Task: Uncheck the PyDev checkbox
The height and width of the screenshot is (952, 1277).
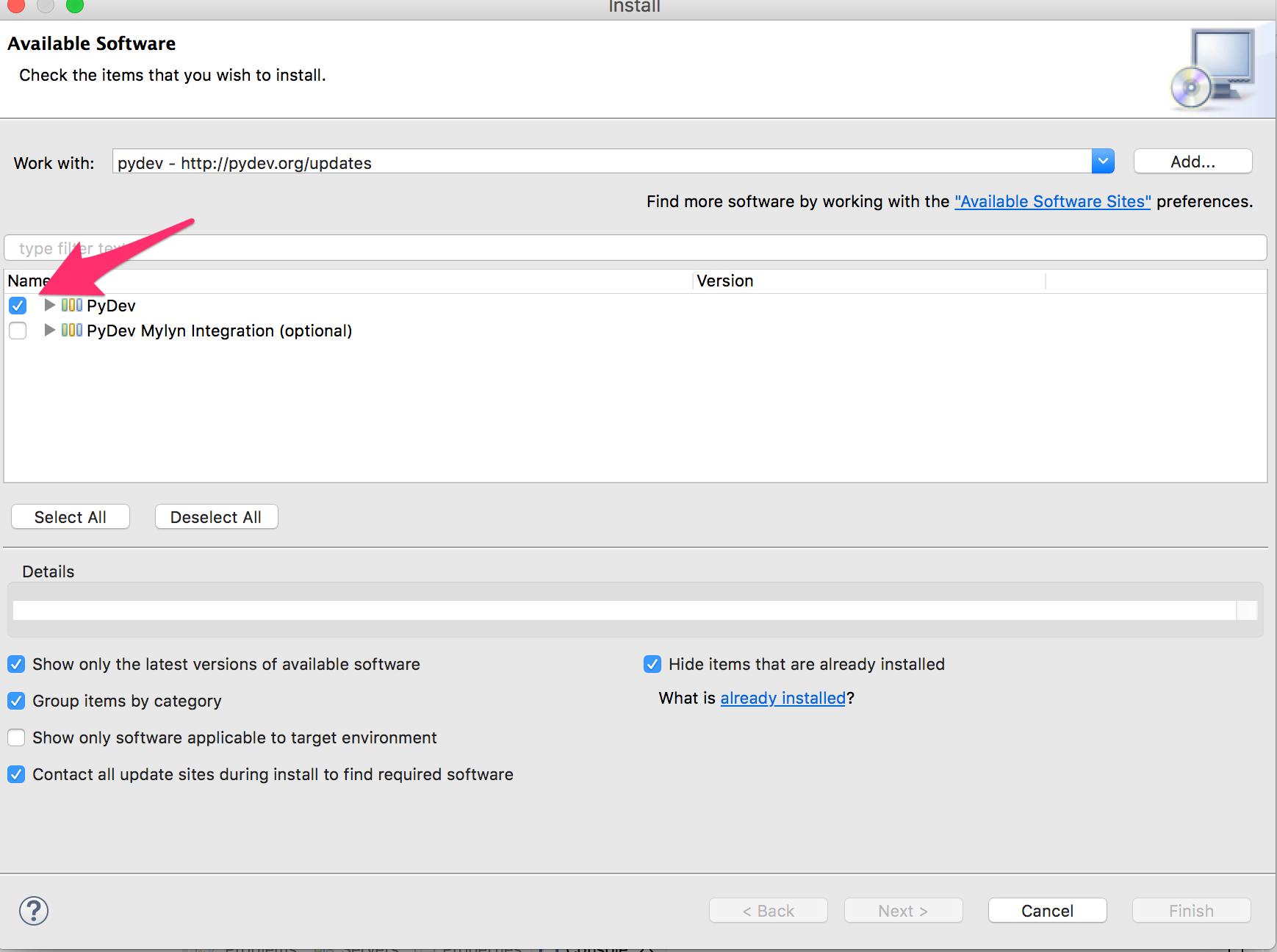Action: pyautogui.click(x=18, y=306)
